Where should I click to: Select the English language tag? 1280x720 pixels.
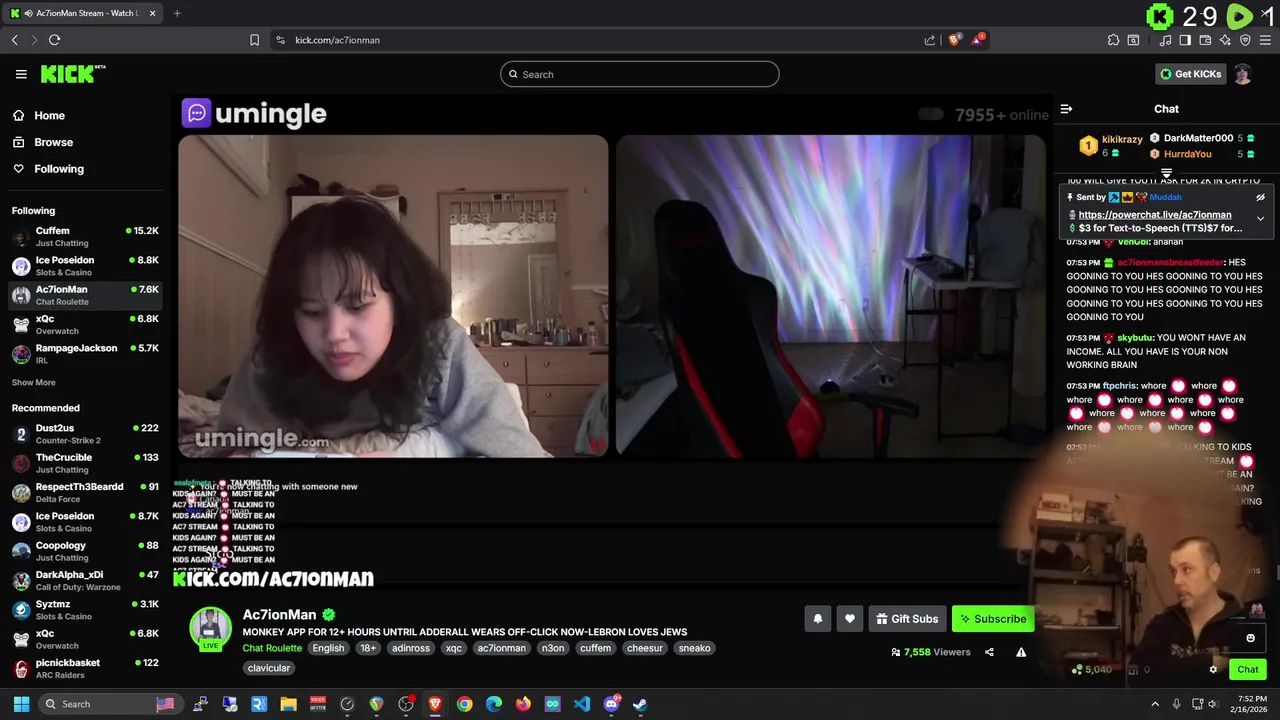pos(328,648)
